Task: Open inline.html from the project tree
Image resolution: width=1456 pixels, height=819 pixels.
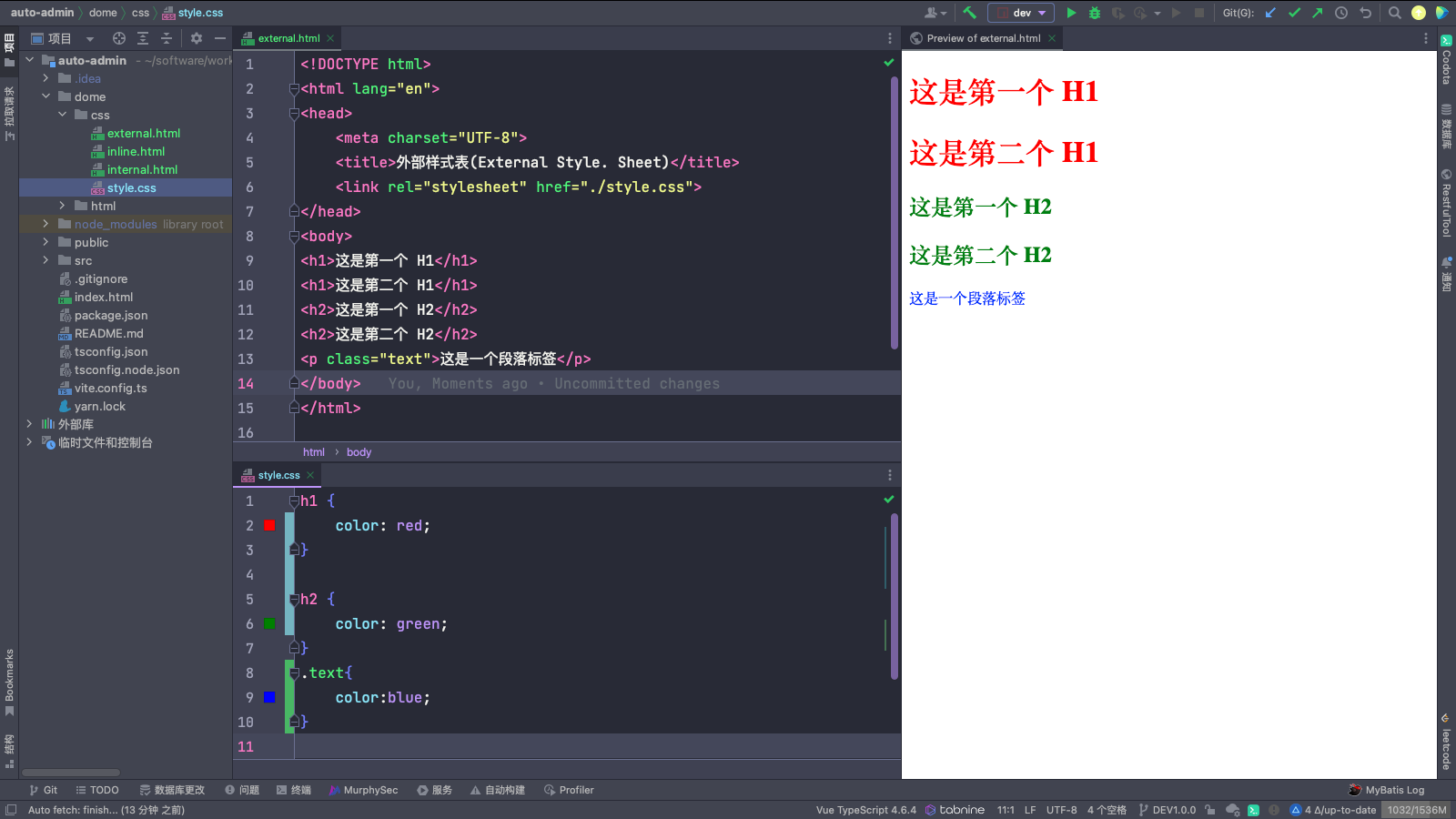Action: click(x=136, y=151)
